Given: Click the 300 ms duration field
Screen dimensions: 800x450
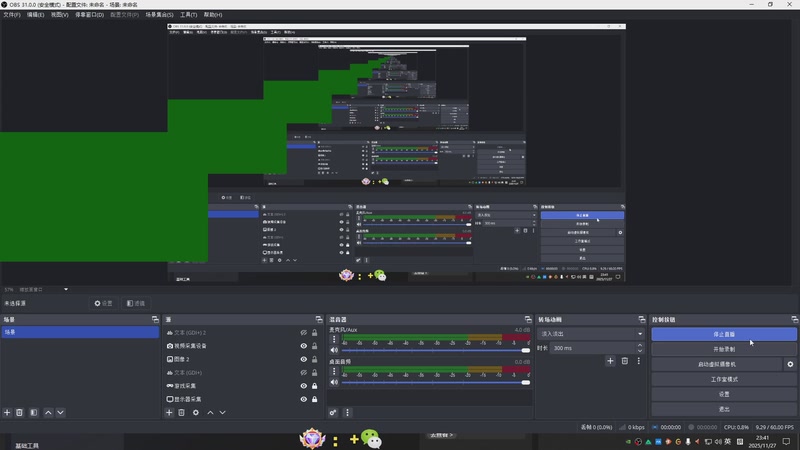Looking at the screenshot, I should pos(592,348).
